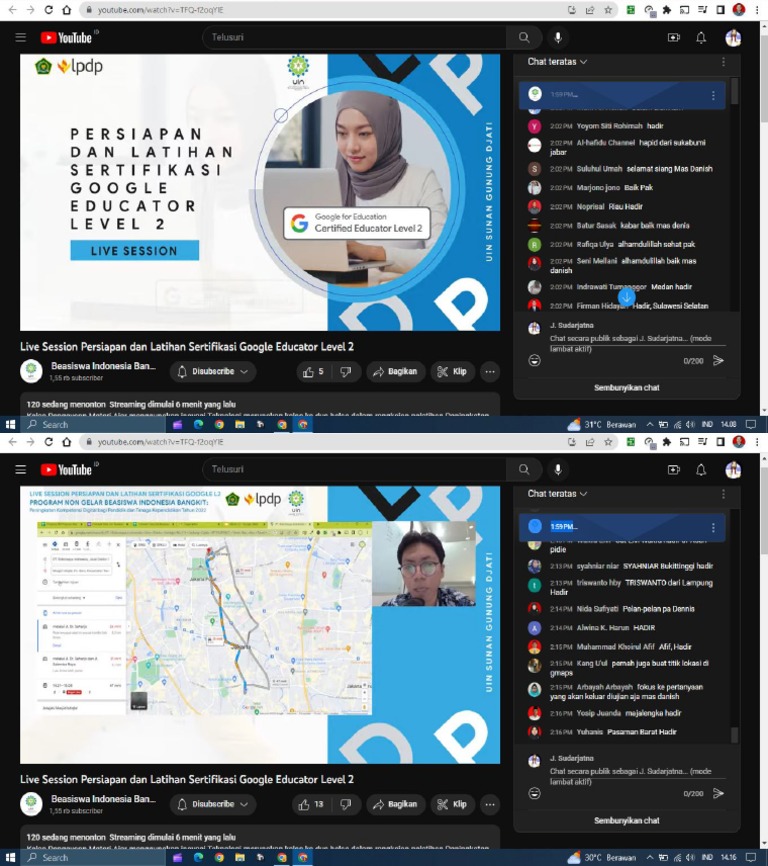Open chat options three-dot menu in the upper window
Viewport: 768px width, 866px height.
[x=723, y=62]
